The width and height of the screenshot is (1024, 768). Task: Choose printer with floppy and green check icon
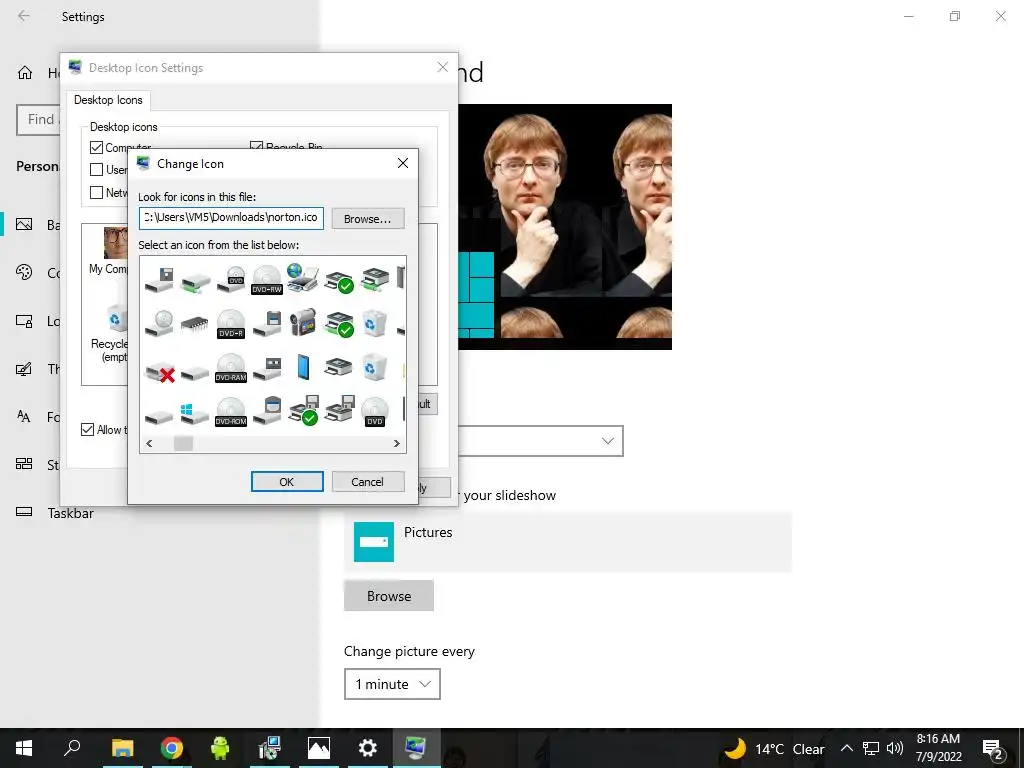pyautogui.click(x=303, y=411)
